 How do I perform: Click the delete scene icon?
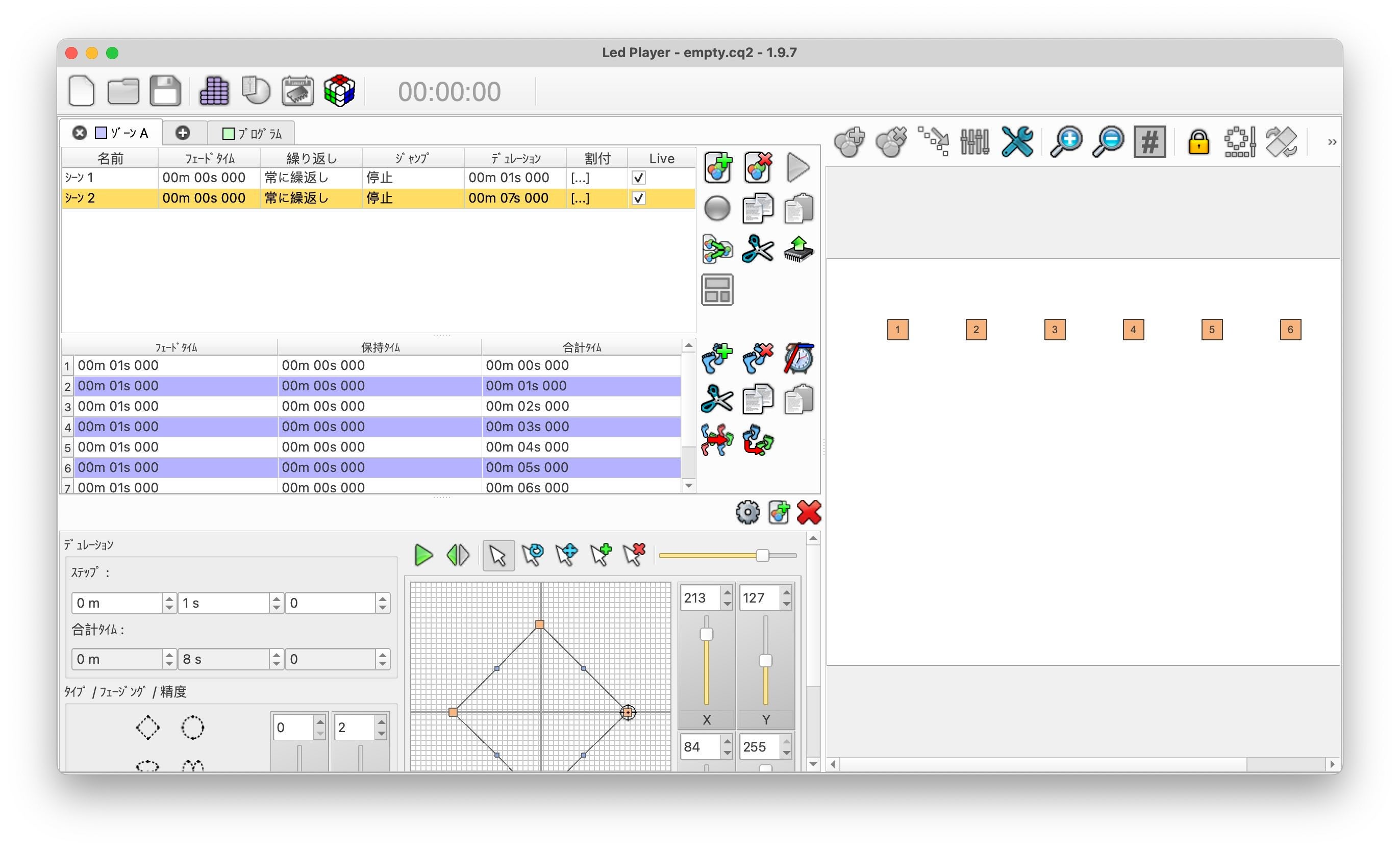pyautogui.click(x=757, y=167)
